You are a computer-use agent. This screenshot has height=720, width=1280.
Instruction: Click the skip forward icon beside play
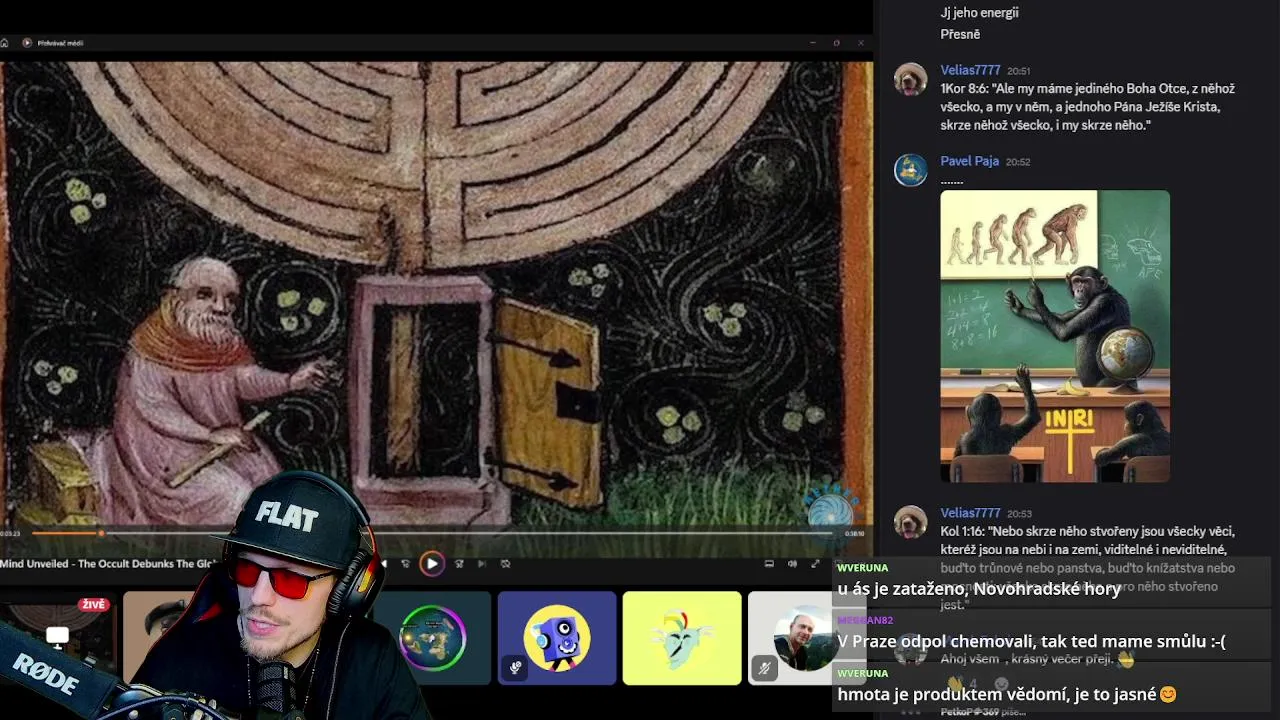[x=459, y=564]
